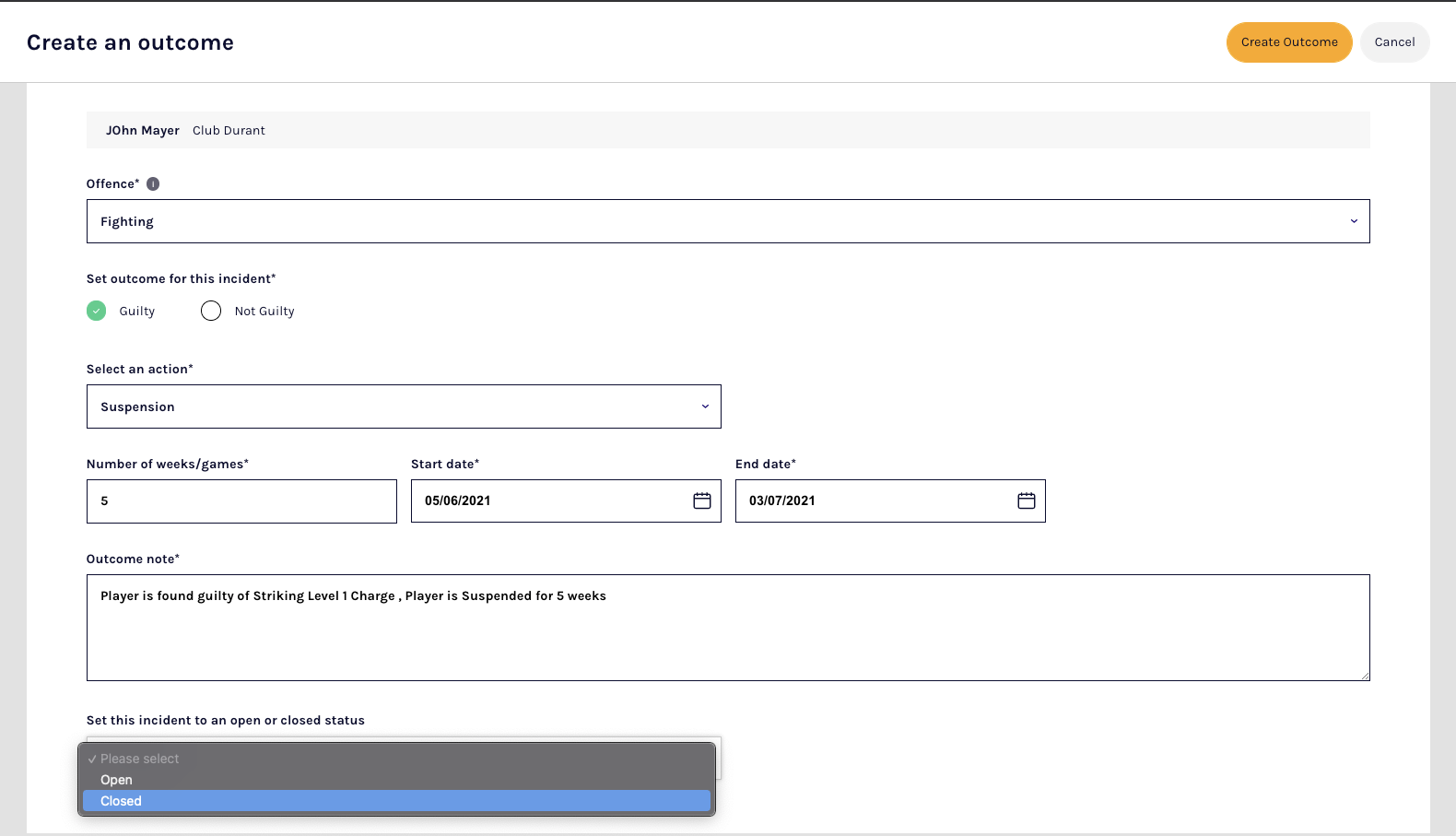Click the Offence info icon
The width and height of the screenshot is (1456, 836).
[x=153, y=183]
